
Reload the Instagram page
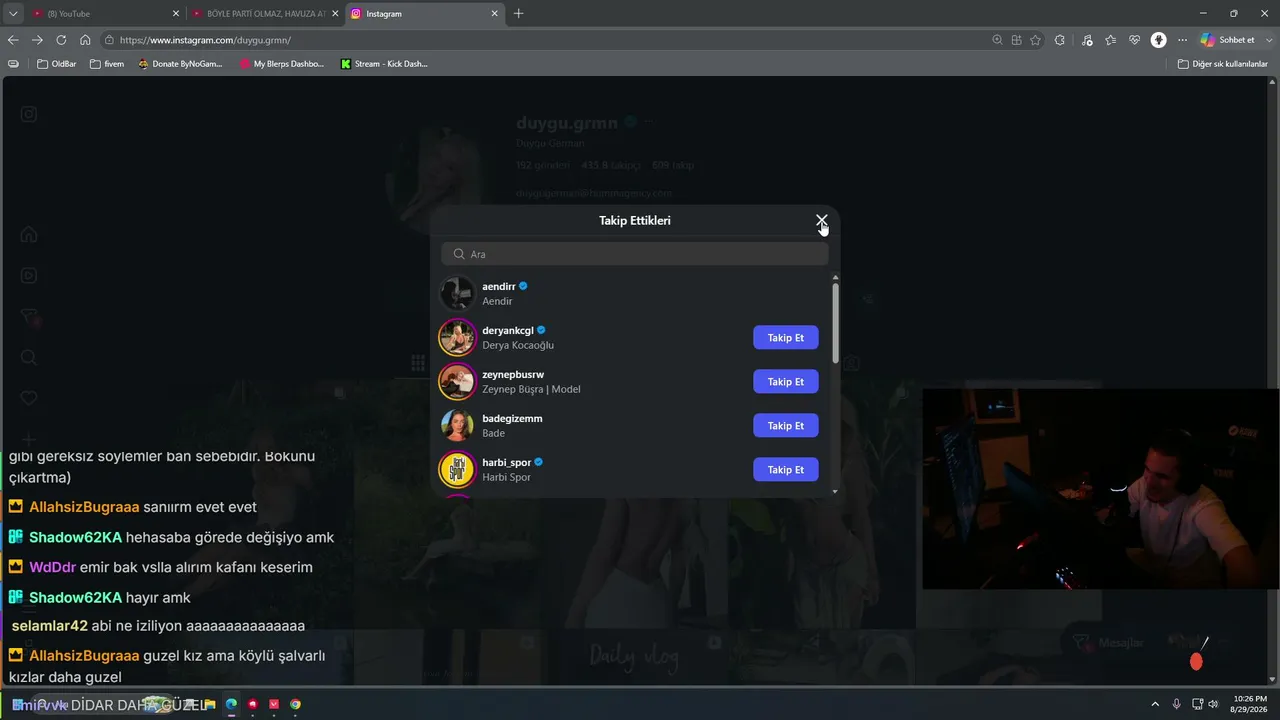tap(61, 40)
